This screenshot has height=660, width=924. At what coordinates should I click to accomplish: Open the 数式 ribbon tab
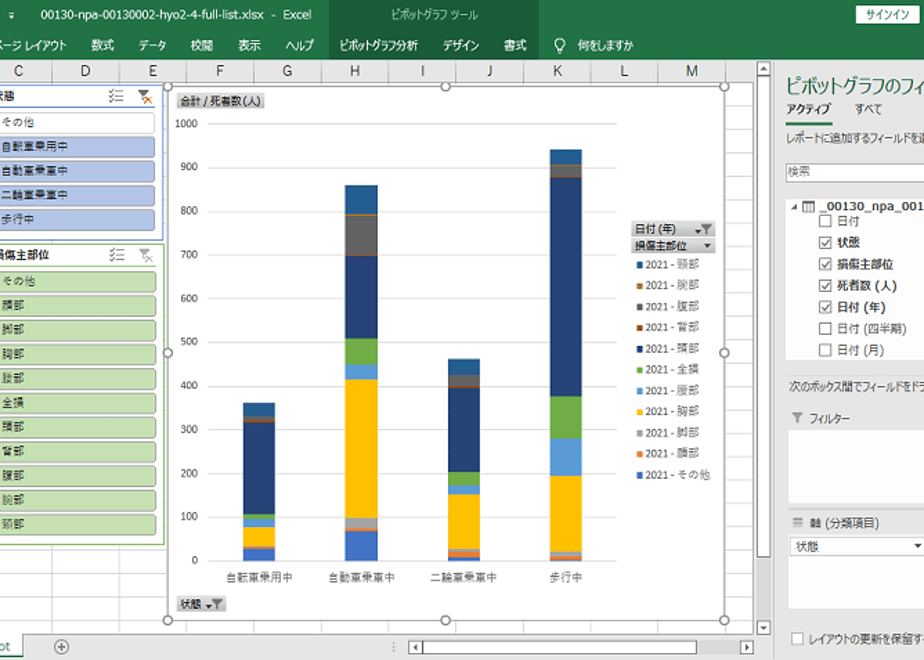pyautogui.click(x=103, y=45)
